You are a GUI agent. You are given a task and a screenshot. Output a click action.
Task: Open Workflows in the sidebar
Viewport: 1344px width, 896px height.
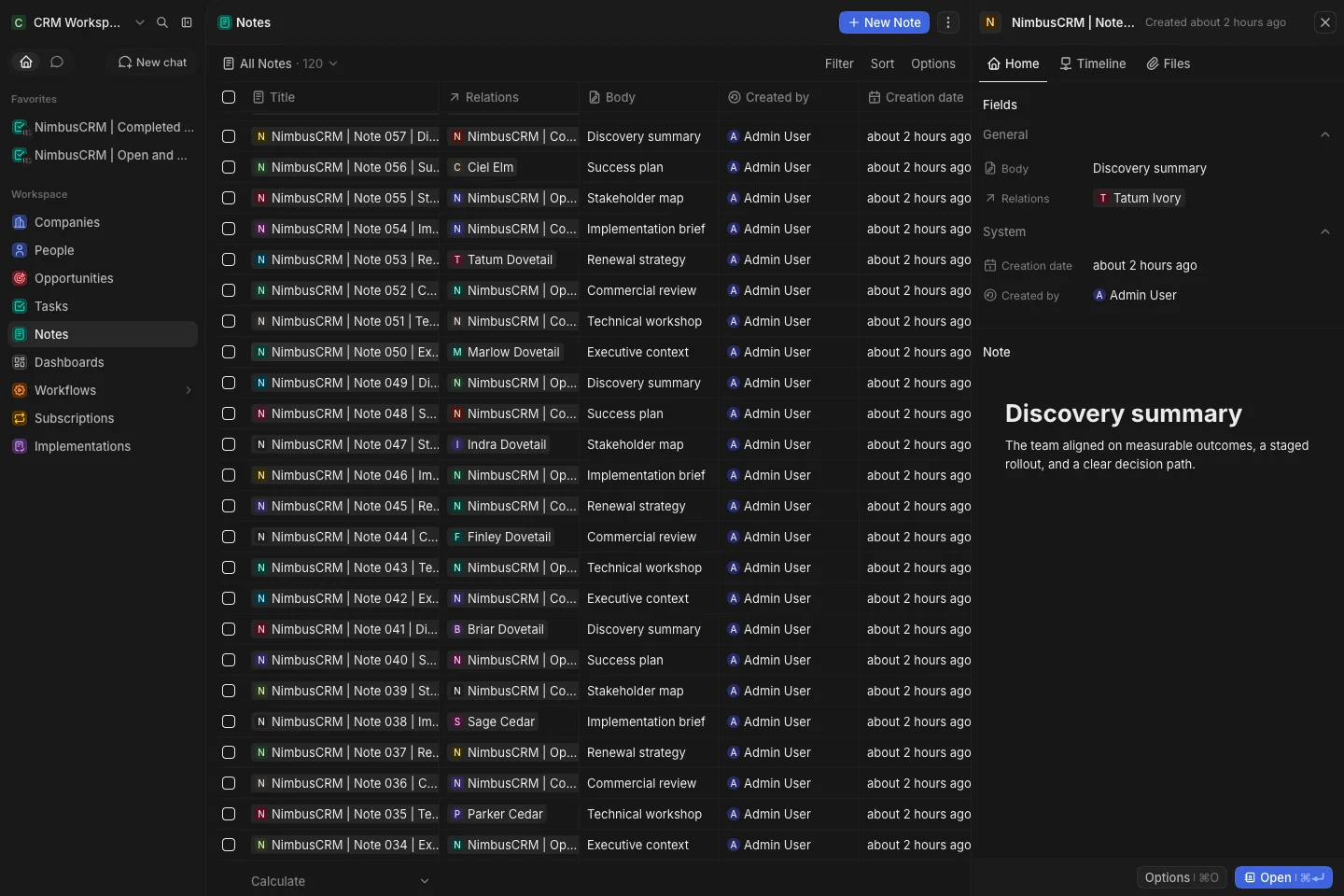tap(103, 390)
